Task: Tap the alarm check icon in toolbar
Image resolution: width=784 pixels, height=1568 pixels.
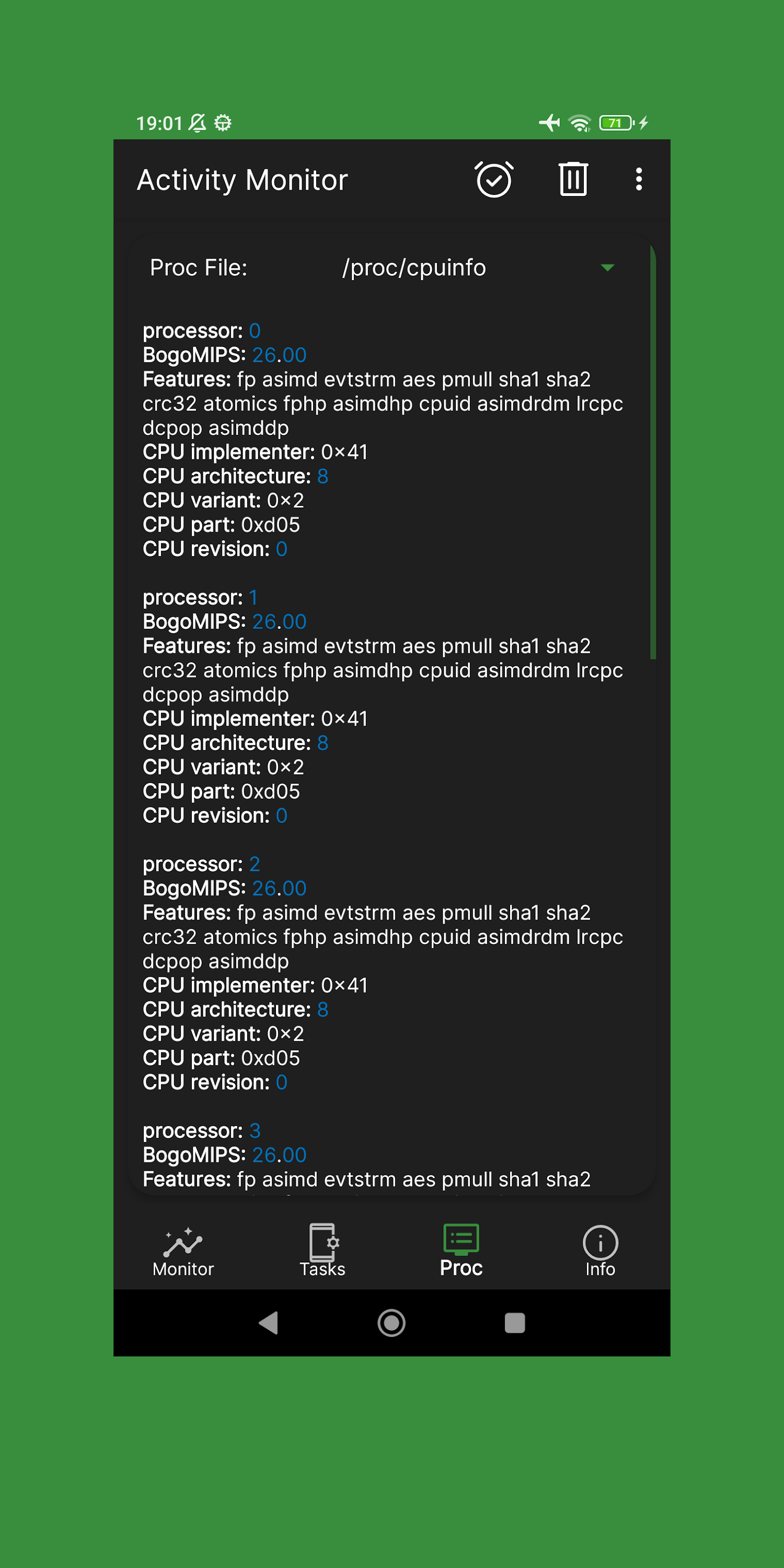Action: pos(493,180)
